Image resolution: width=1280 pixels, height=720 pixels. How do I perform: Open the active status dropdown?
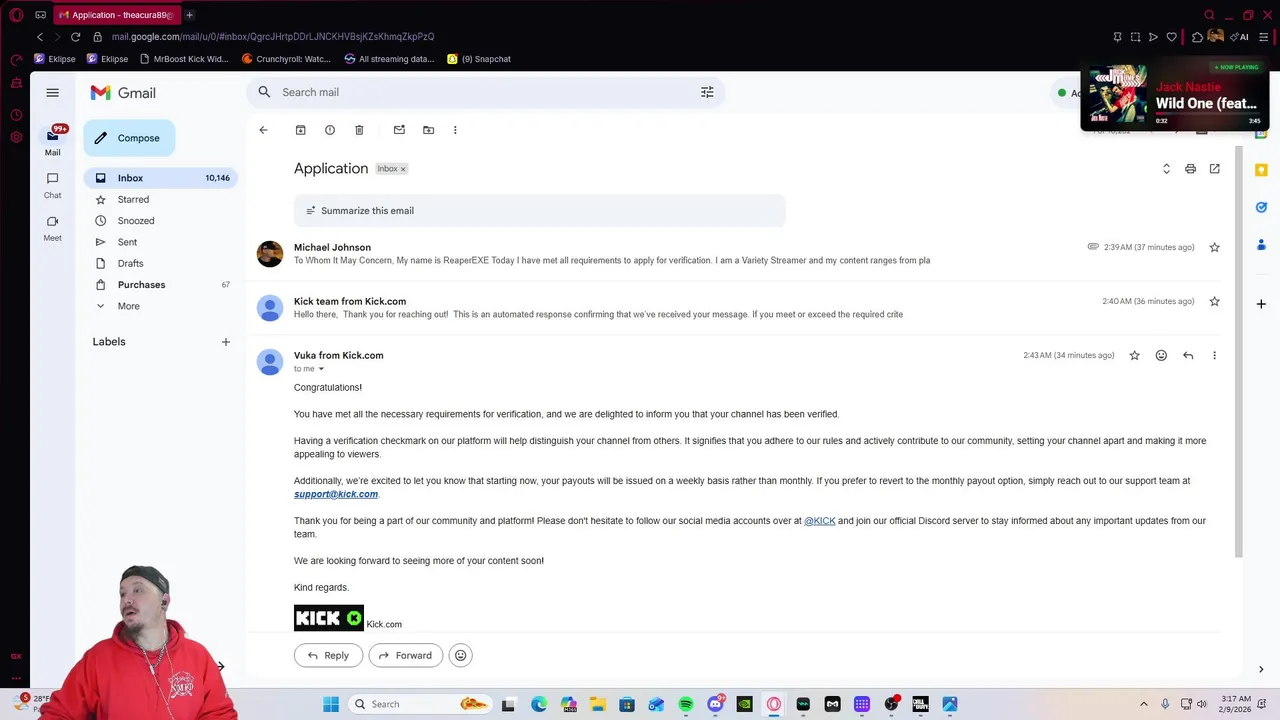pos(1068,93)
